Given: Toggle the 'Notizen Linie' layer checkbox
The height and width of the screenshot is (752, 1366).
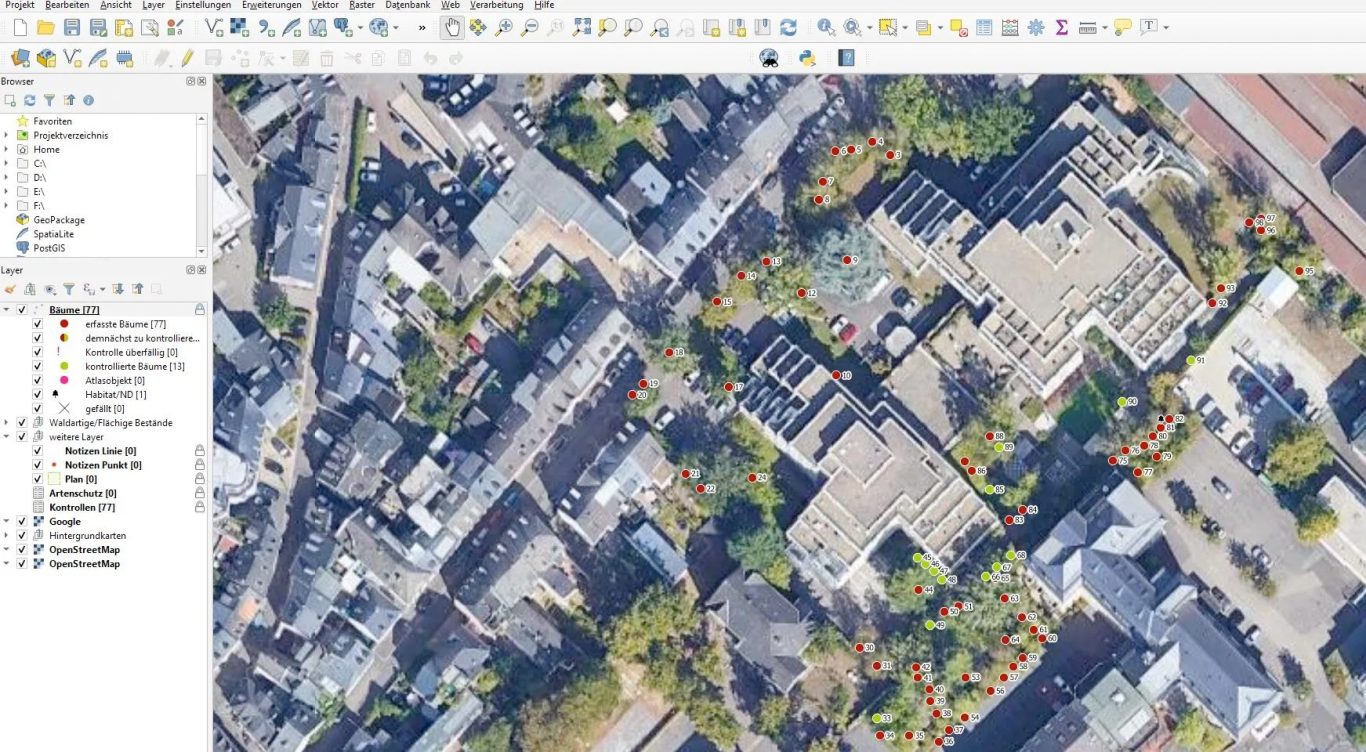Looking at the screenshot, I should [37, 451].
